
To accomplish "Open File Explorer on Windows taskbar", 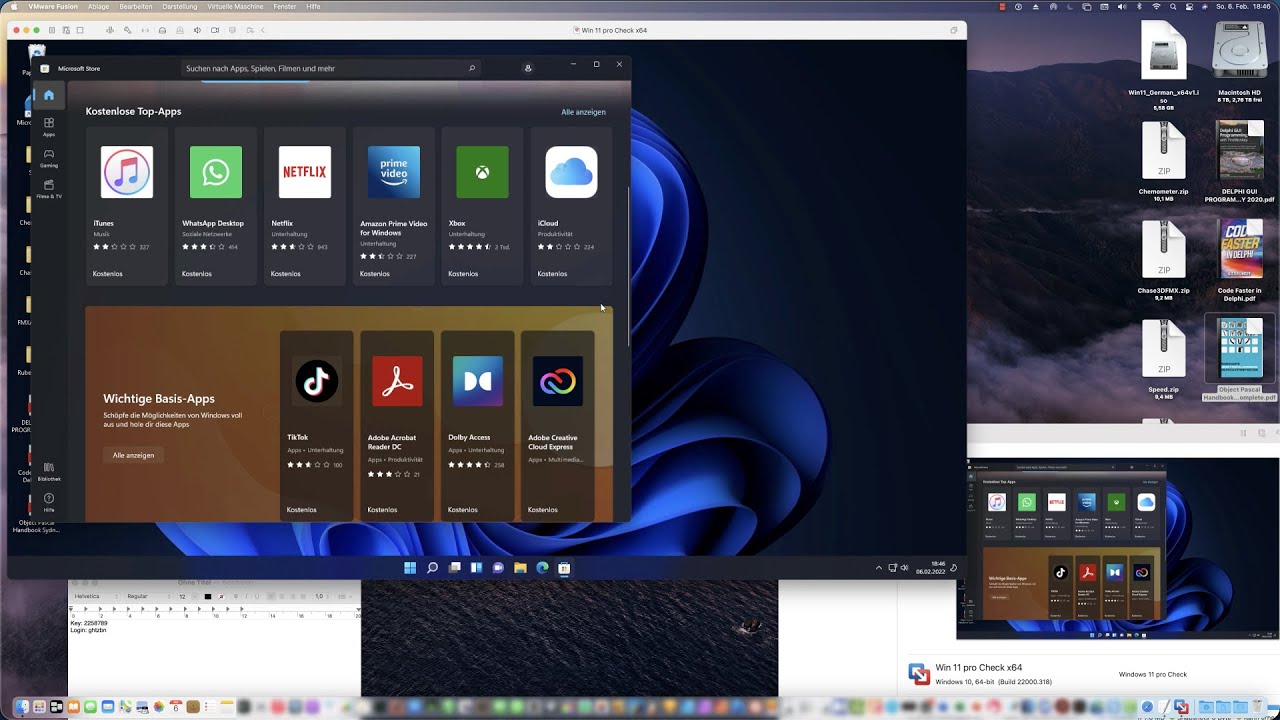I will click(520, 568).
